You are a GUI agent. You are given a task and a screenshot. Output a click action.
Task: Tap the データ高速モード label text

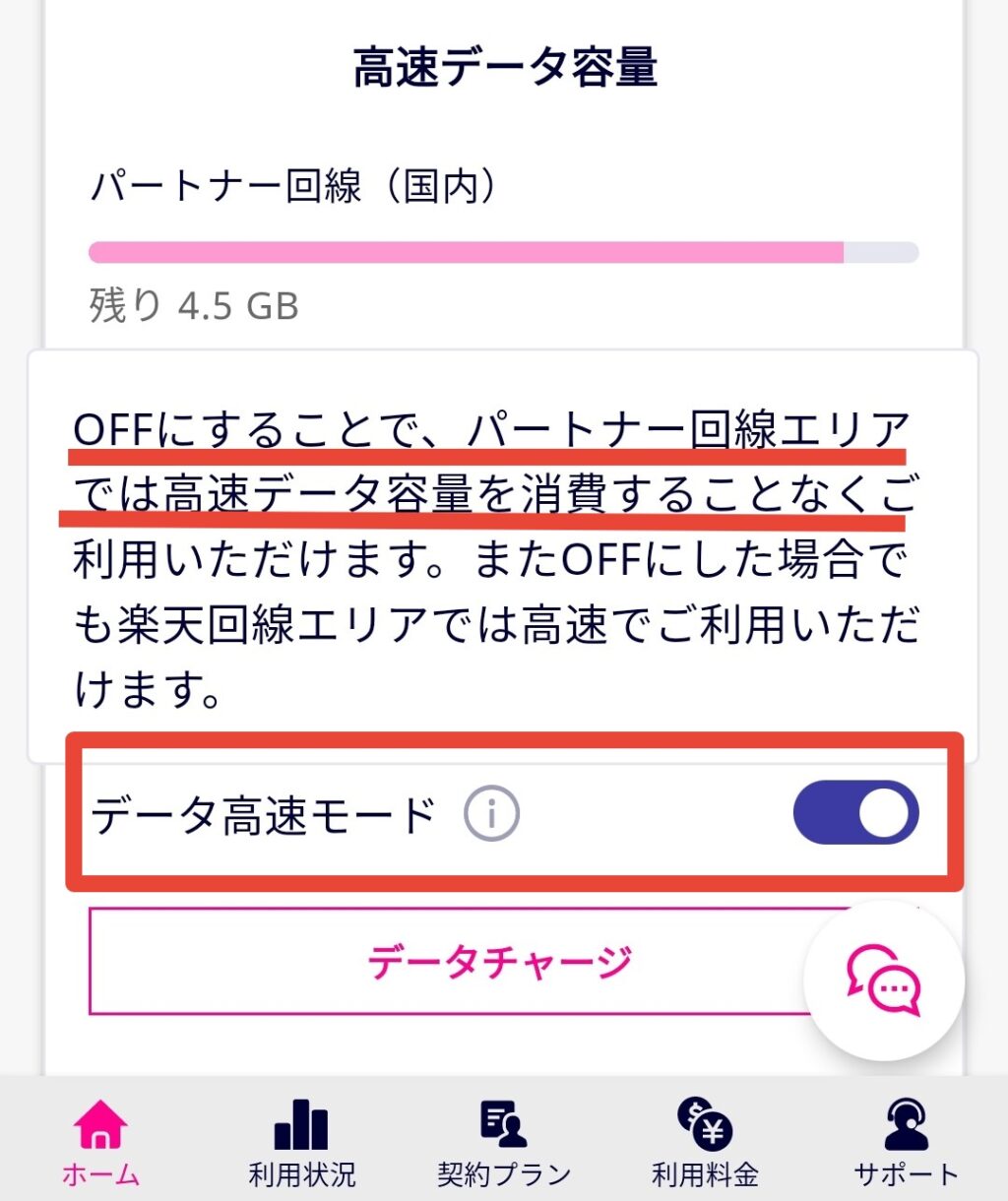click(263, 816)
